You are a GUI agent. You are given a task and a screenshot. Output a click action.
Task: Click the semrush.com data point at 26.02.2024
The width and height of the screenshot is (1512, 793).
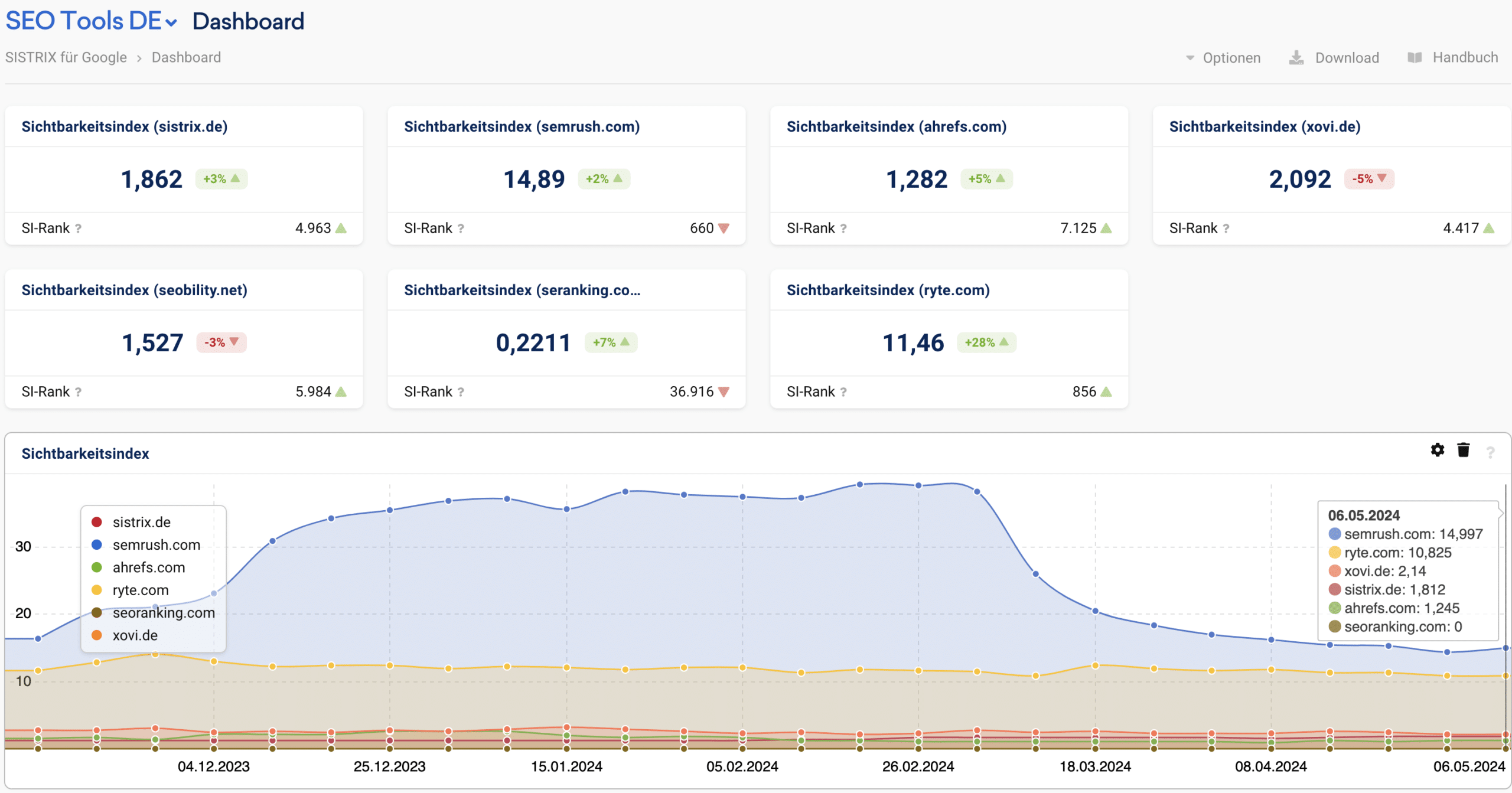tap(918, 486)
